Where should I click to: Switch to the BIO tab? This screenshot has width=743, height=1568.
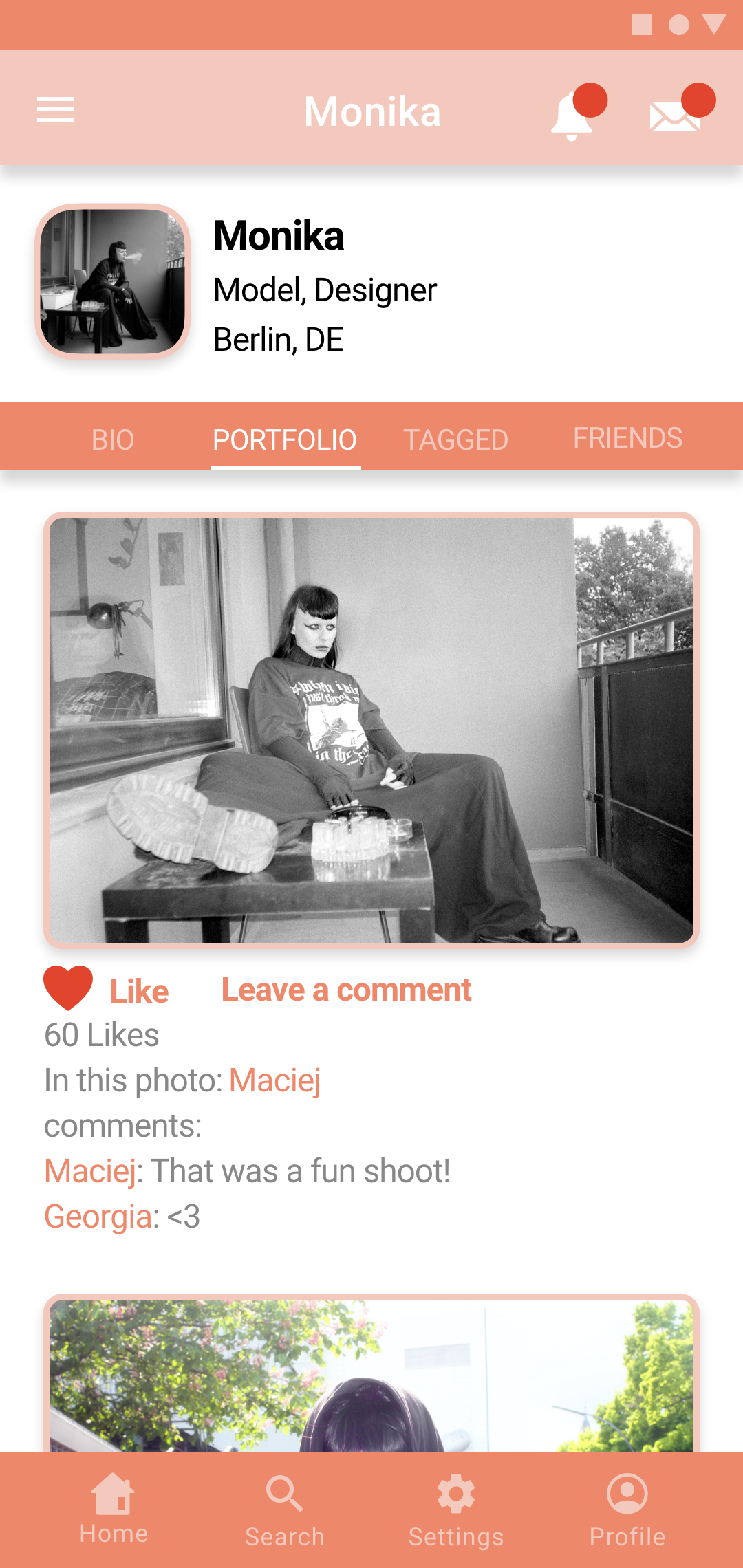point(113,439)
